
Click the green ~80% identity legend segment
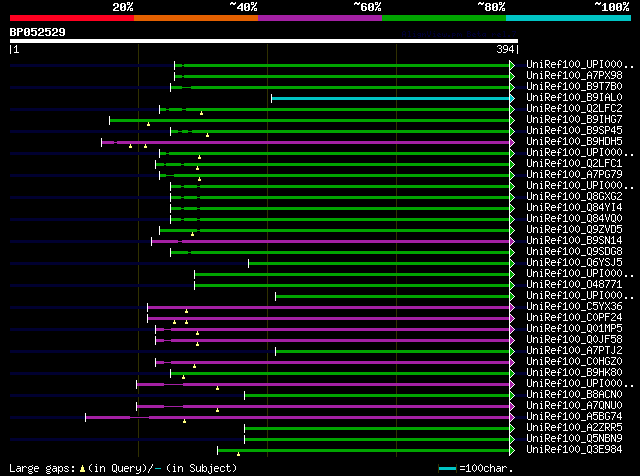click(444, 18)
